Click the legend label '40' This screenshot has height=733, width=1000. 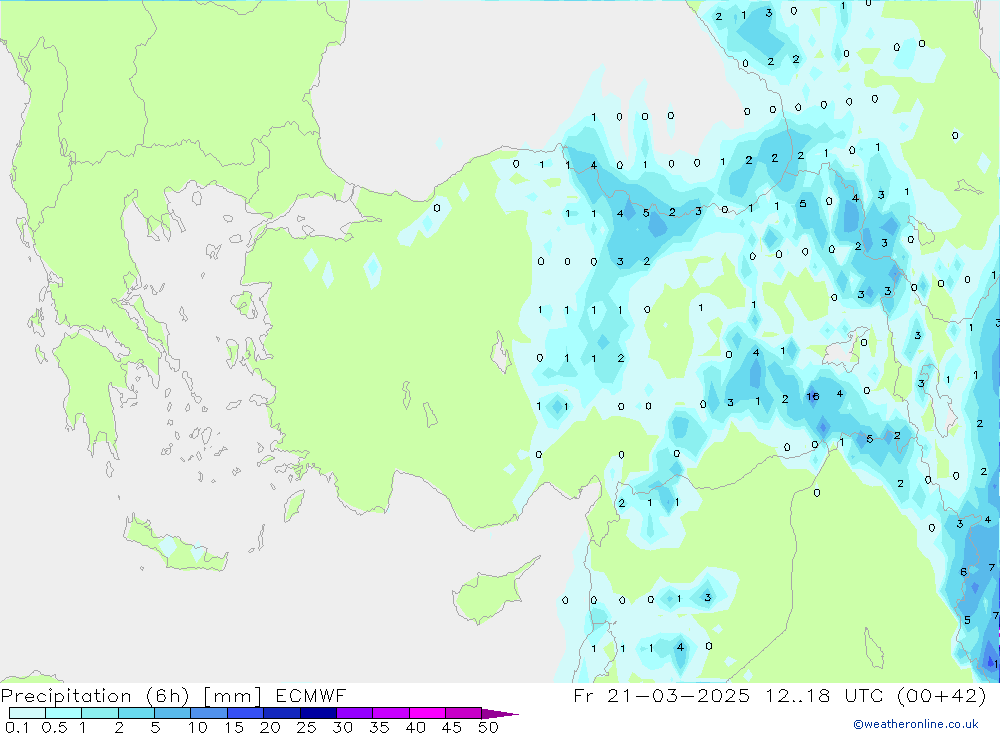416,727
